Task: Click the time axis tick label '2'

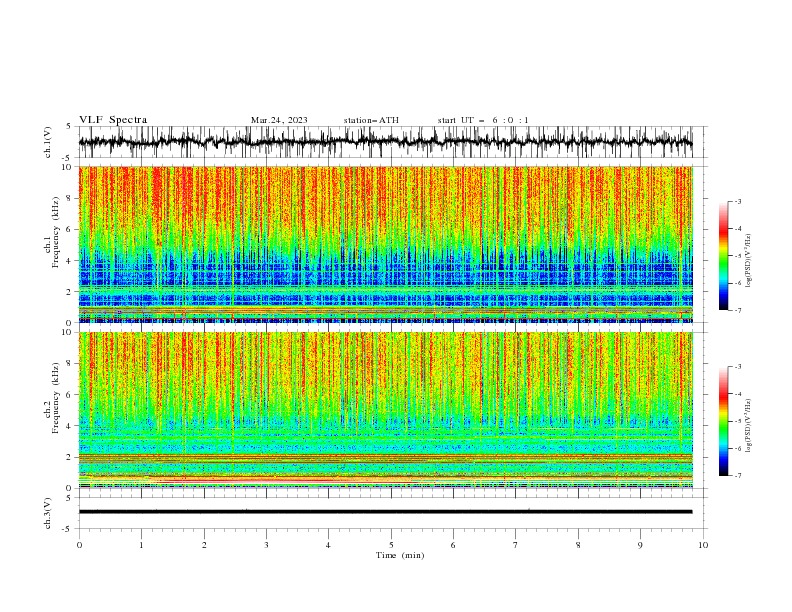Action: [204, 545]
